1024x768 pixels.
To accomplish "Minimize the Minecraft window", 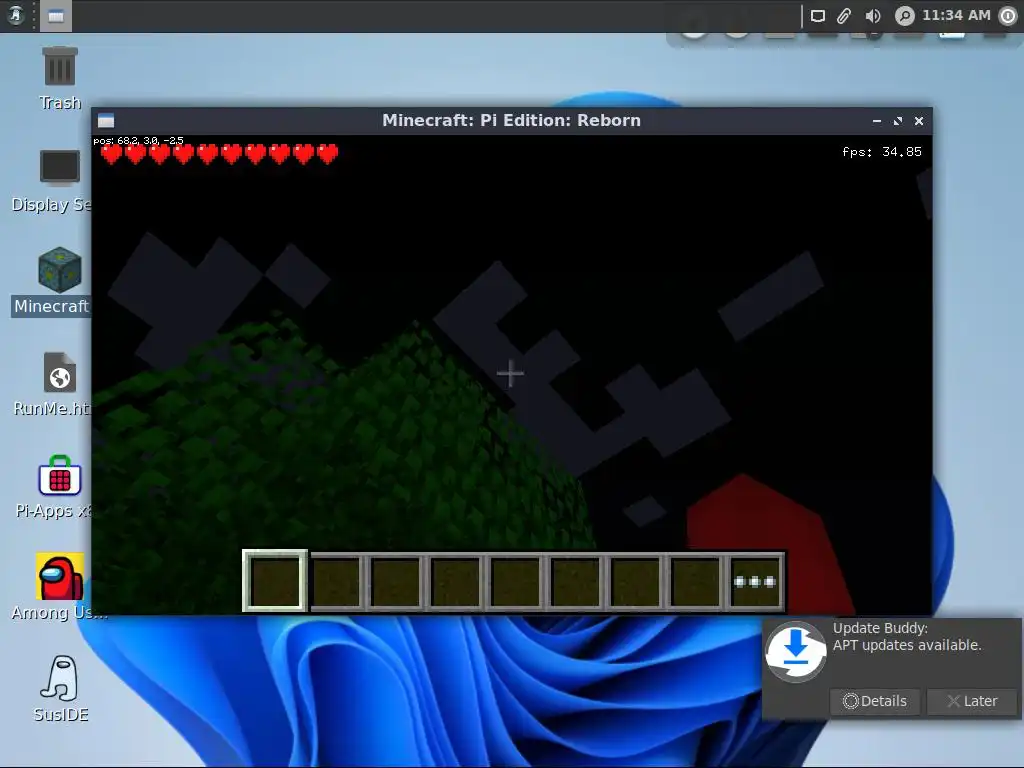I will [877, 121].
